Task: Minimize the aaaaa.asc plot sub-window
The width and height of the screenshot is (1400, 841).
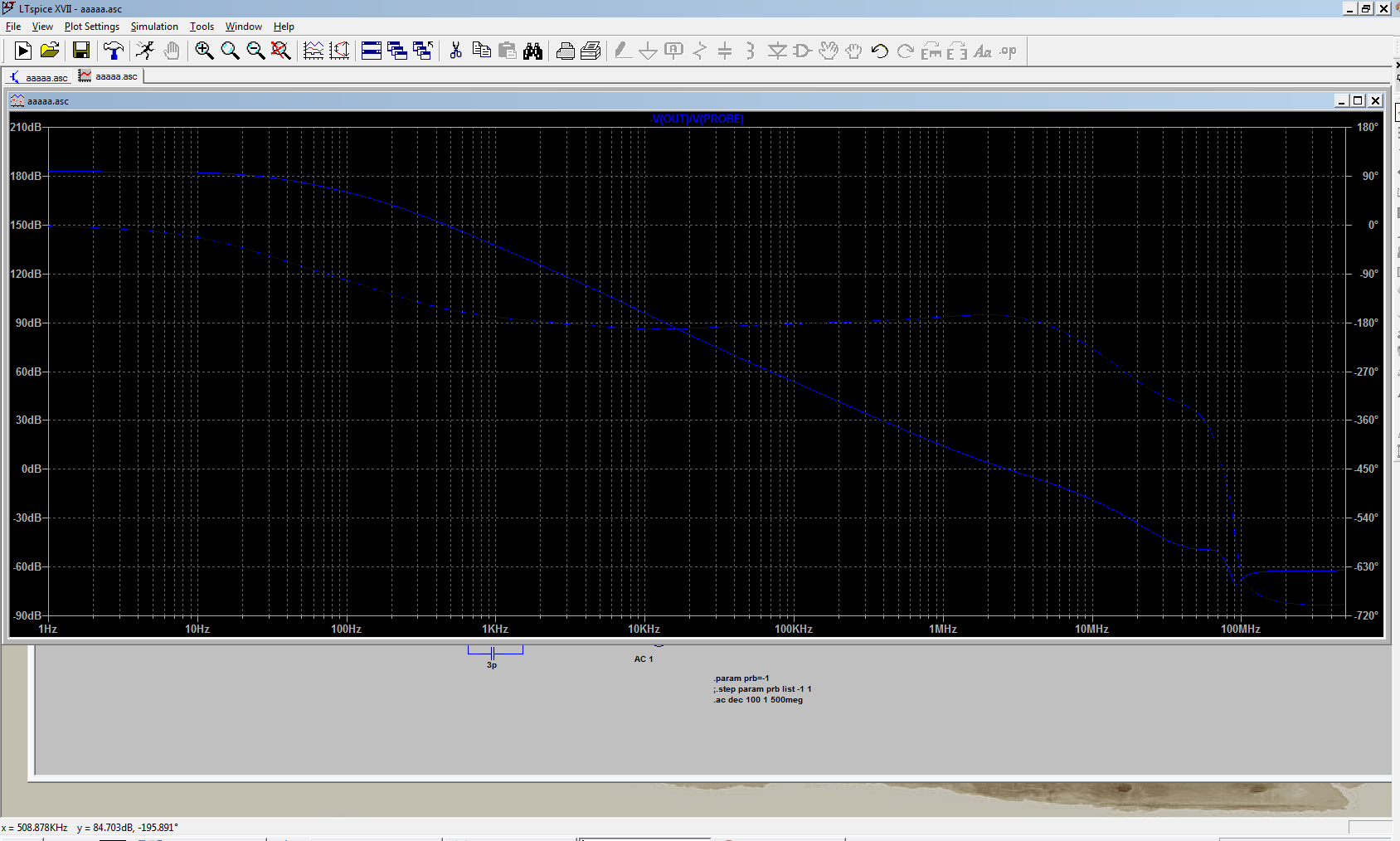Action: pos(1341,100)
